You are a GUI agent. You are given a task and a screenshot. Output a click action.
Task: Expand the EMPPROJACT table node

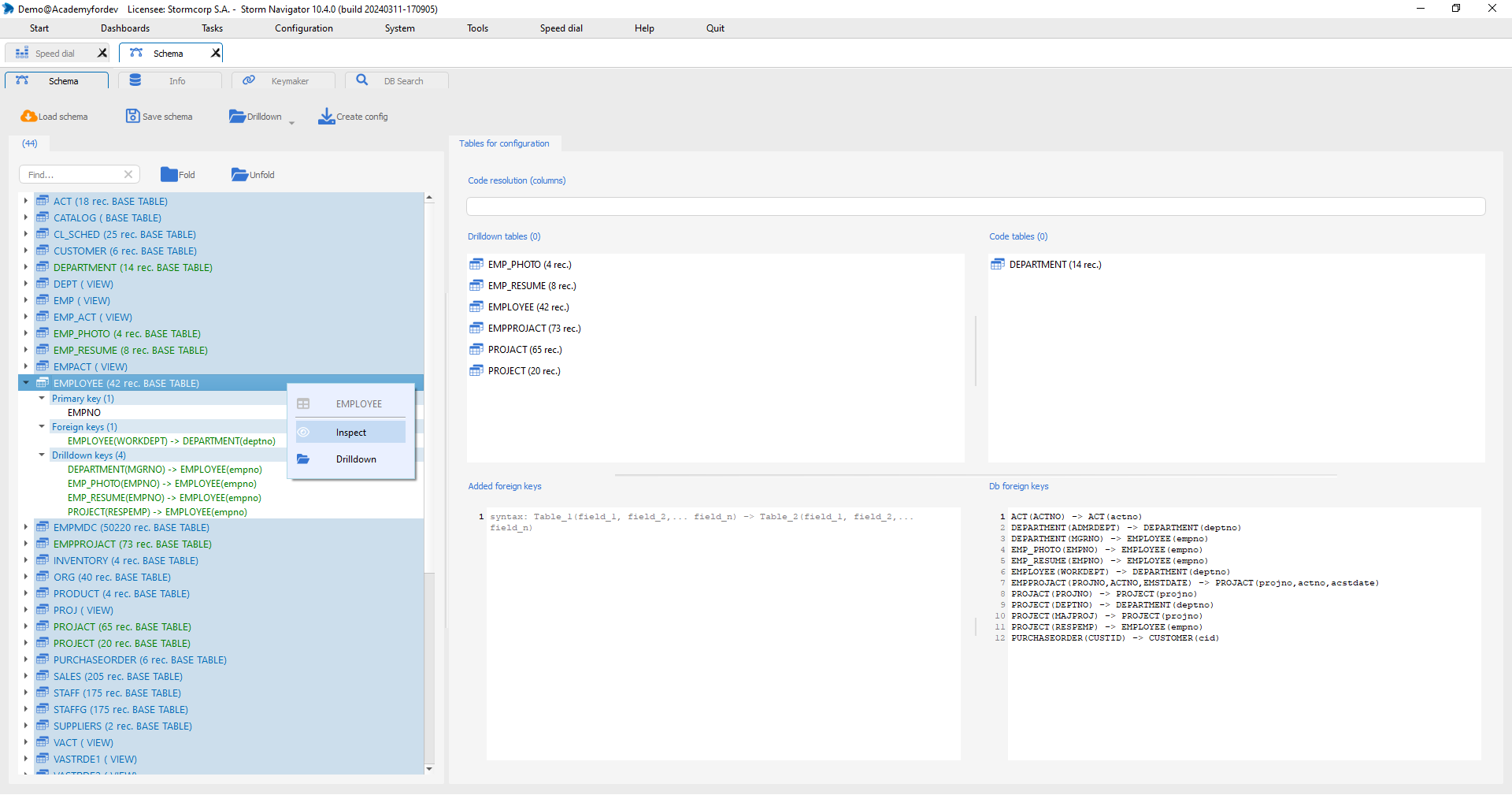click(x=26, y=544)
